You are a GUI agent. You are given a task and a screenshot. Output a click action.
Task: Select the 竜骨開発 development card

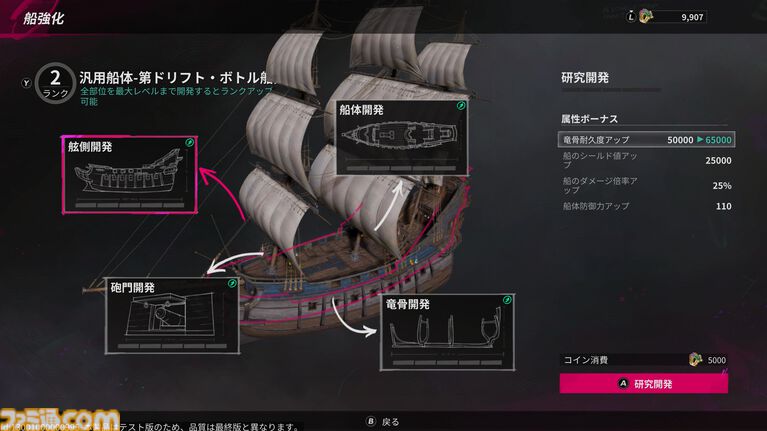[447, 332]
